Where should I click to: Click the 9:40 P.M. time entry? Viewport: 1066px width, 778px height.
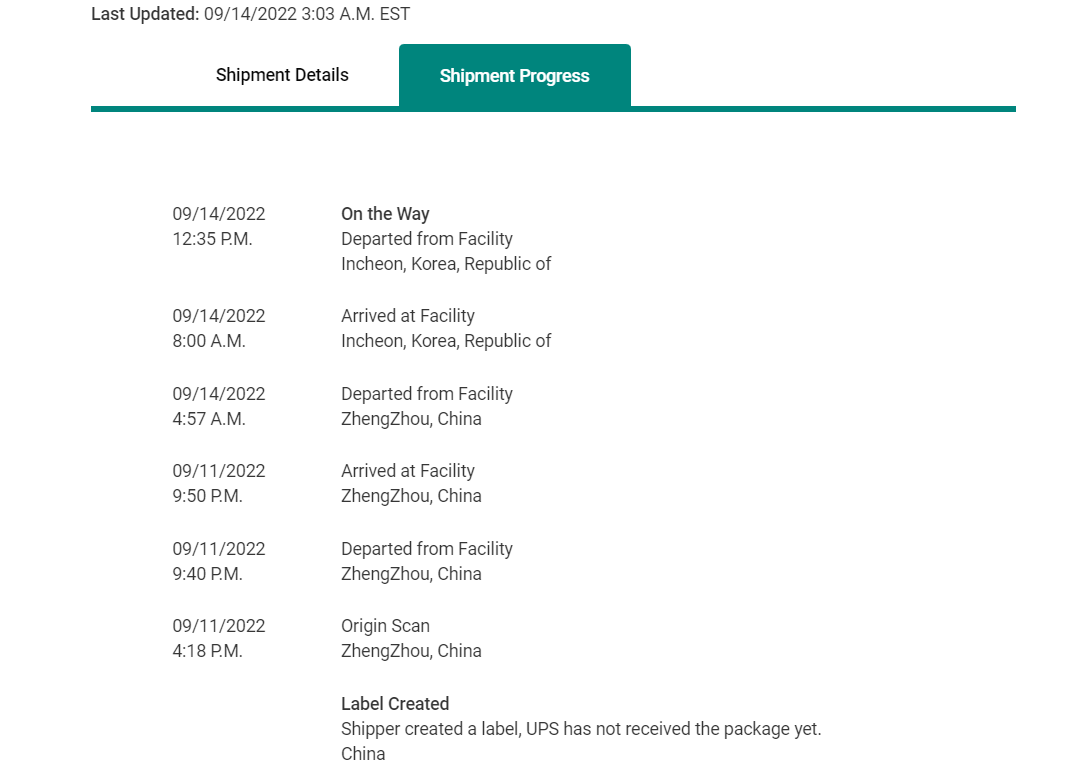click(208, 574)
